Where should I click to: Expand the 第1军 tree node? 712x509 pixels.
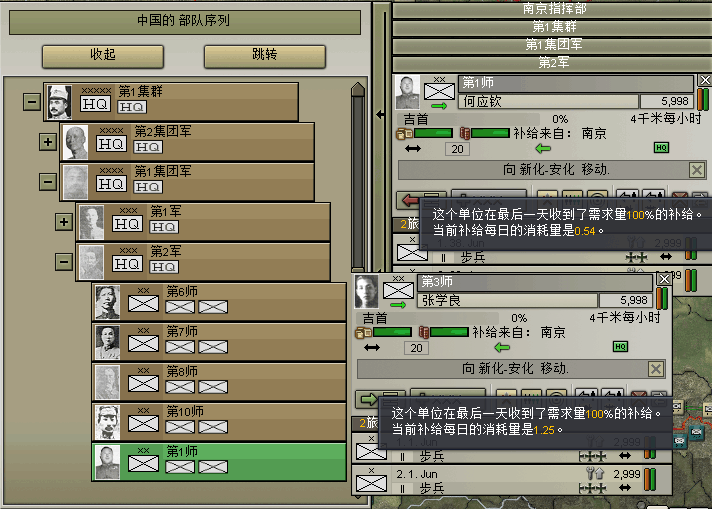[64, 222]
